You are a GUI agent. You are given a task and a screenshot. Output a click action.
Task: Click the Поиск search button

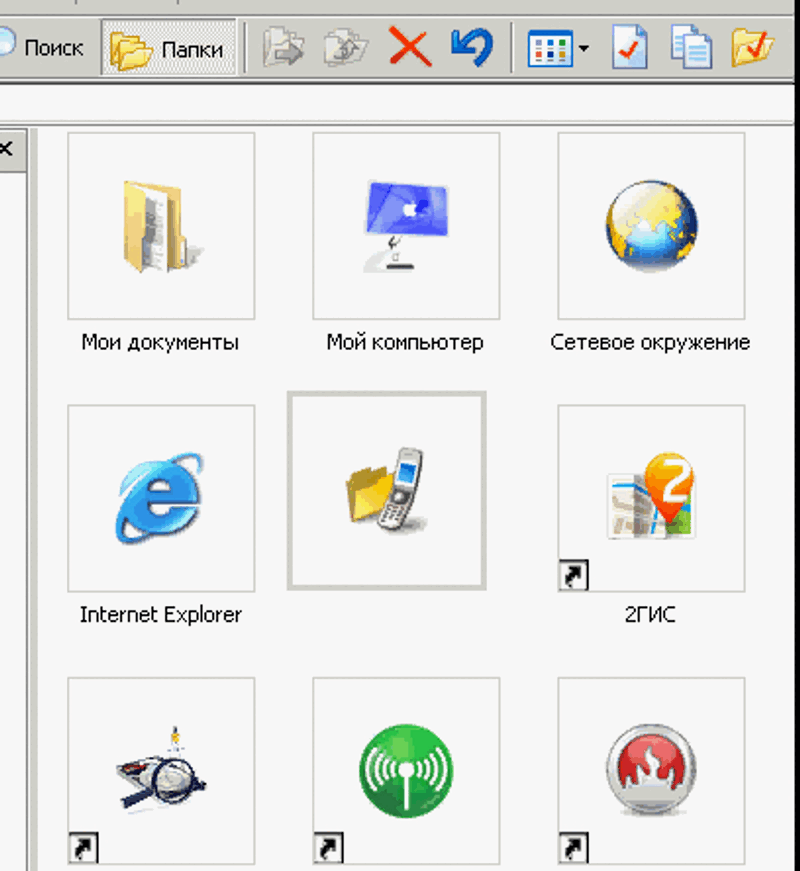[x=42, y=48]
